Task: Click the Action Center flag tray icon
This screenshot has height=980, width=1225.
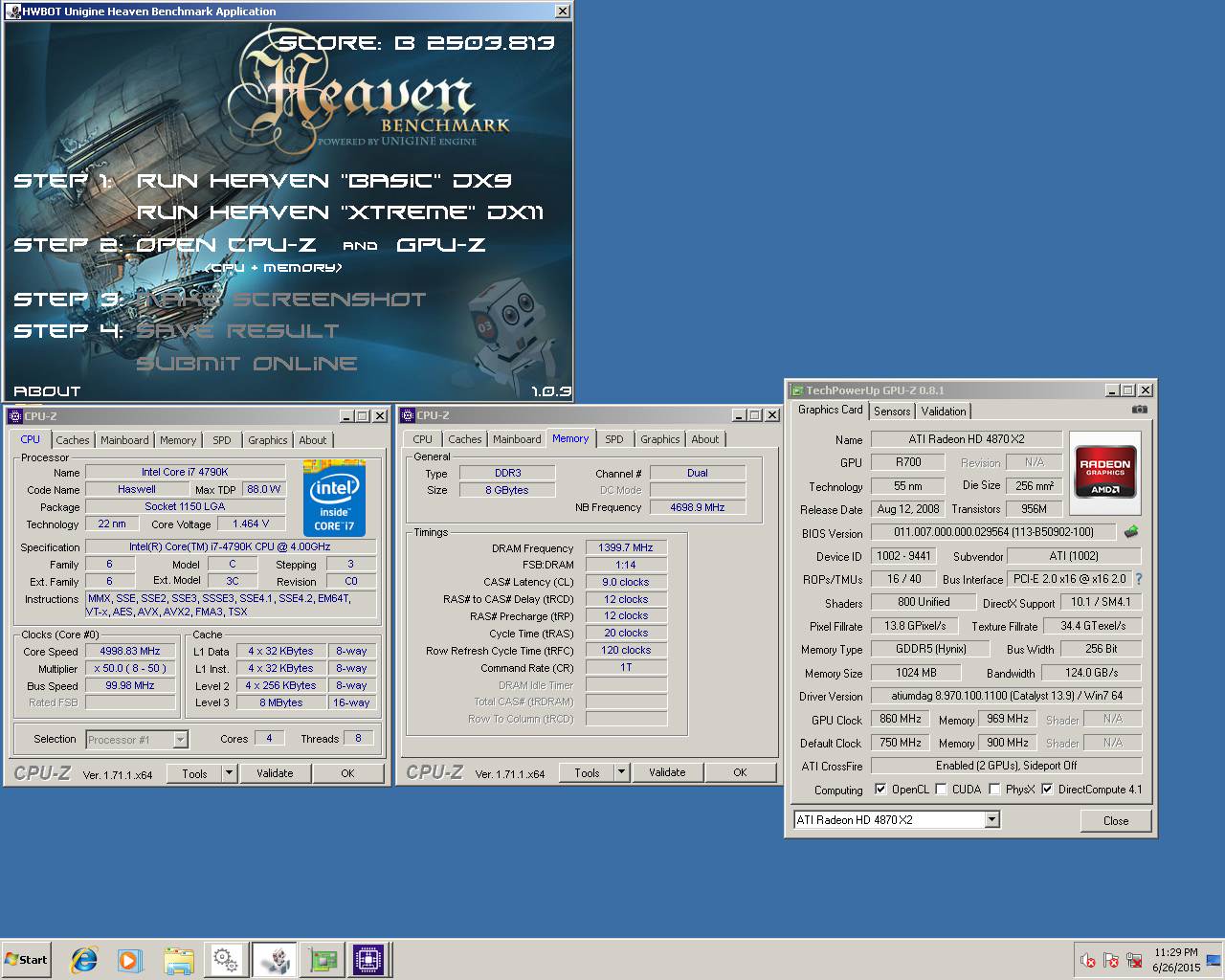Action: tap(1111, 960)
